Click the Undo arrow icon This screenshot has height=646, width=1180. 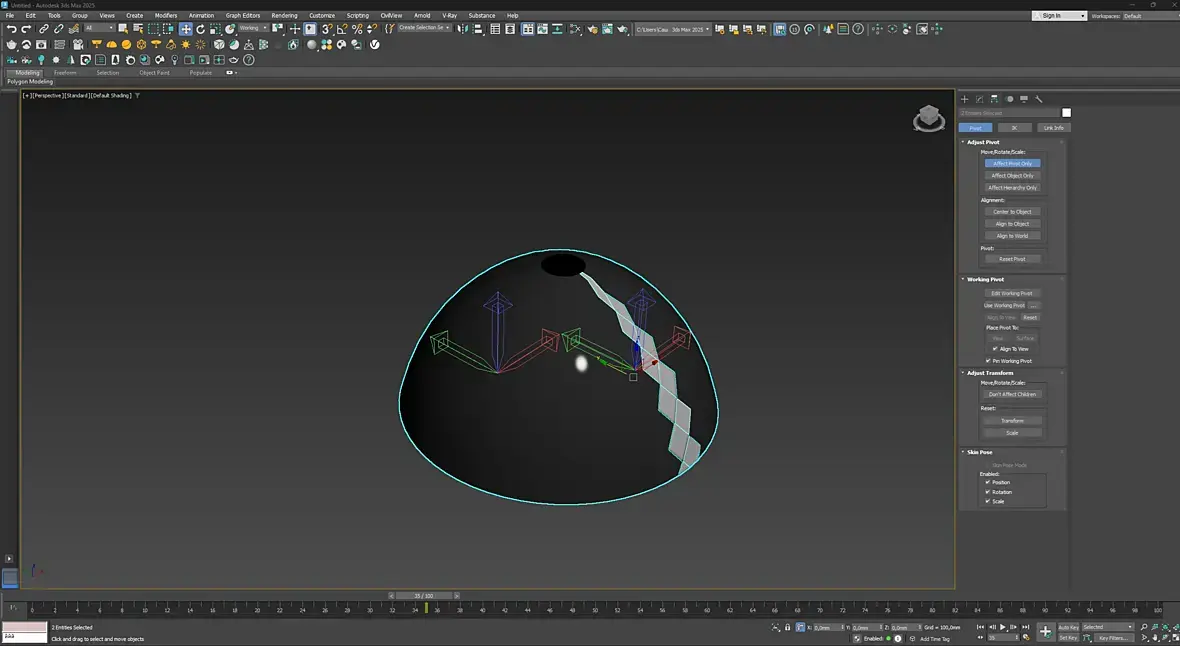[11, 29]
